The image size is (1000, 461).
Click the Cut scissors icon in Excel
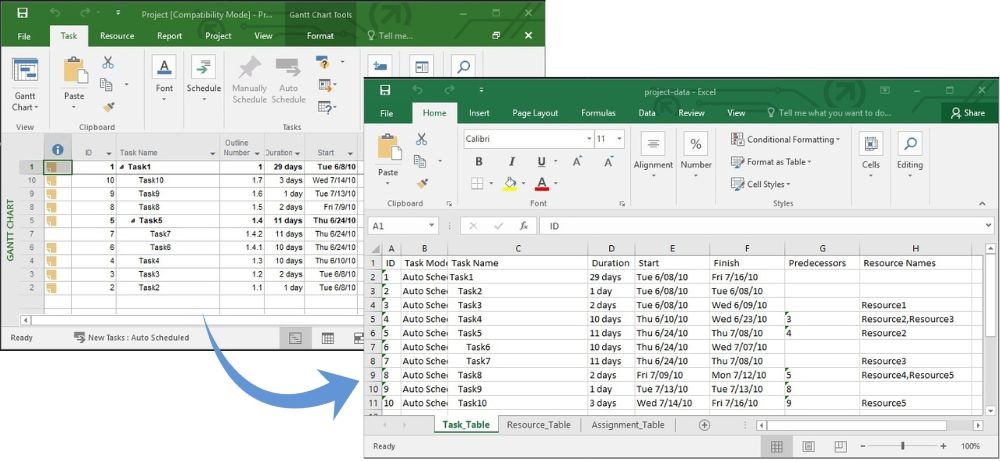(421, 140)
